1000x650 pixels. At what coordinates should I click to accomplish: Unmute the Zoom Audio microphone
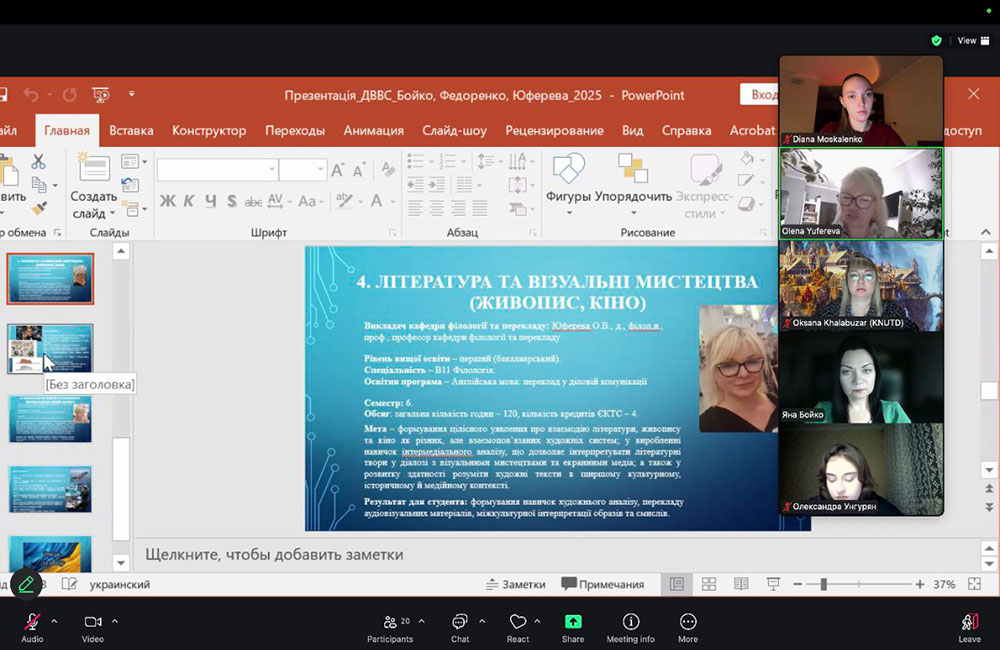click(x=32, y=622)
